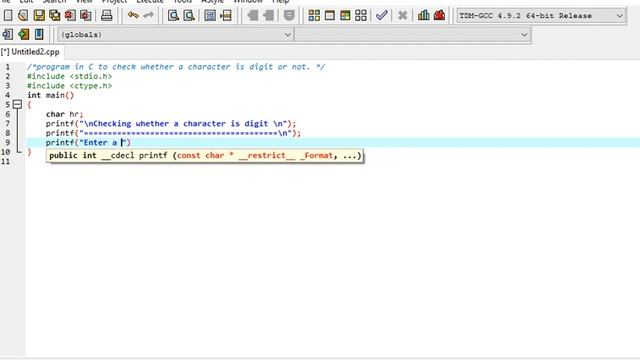
Task: Create a new source file
Action: coord(8,16)
